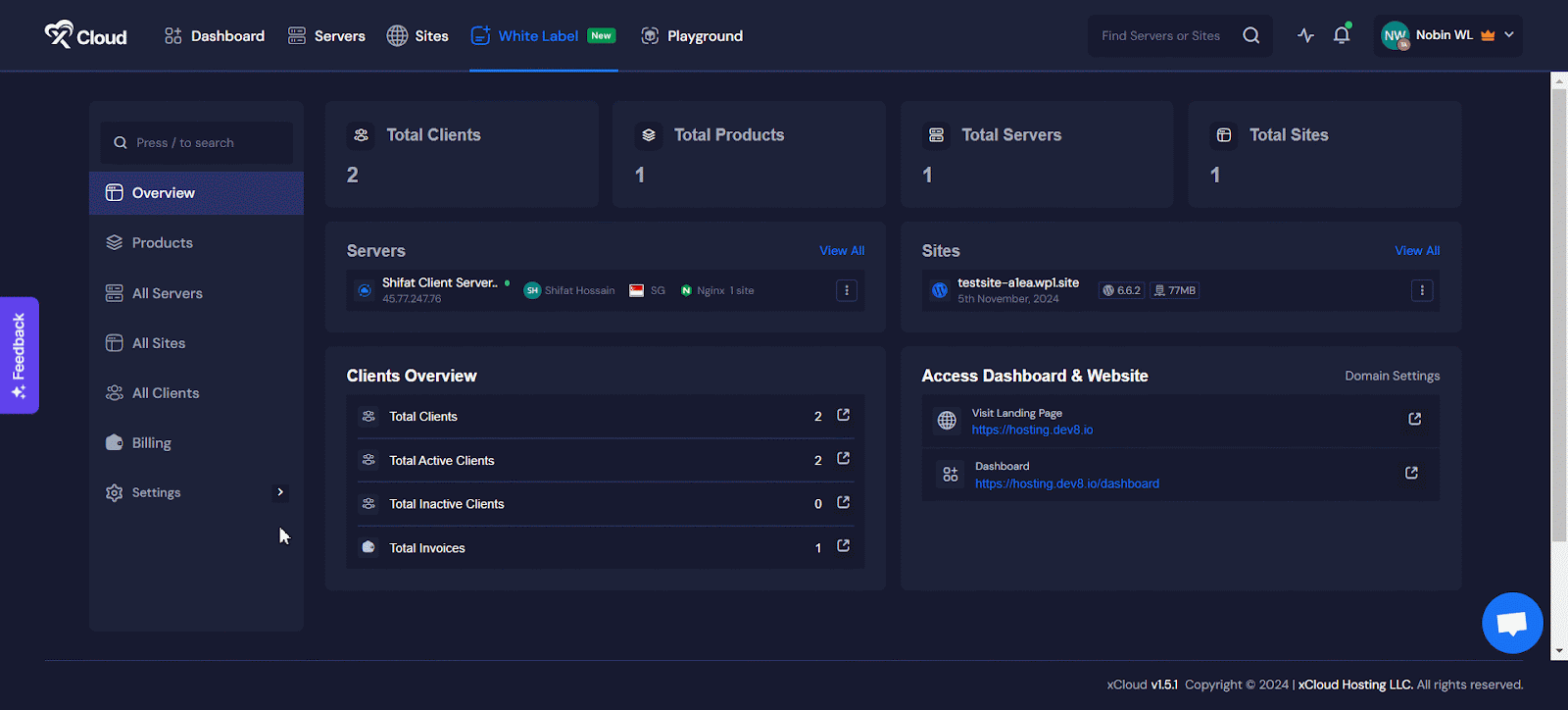Open the notifications bell

tap(1342, 35)
